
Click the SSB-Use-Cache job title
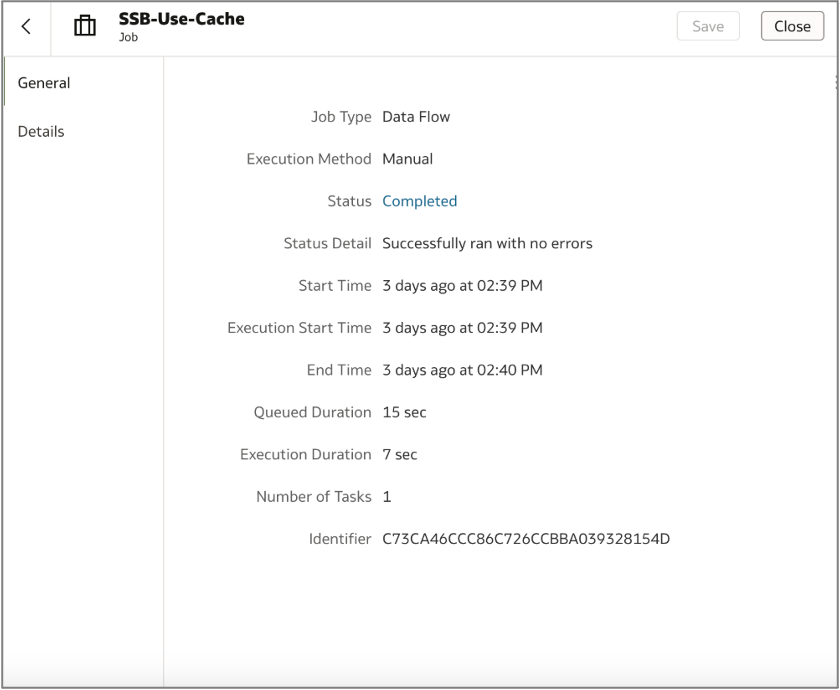(183, 19)
